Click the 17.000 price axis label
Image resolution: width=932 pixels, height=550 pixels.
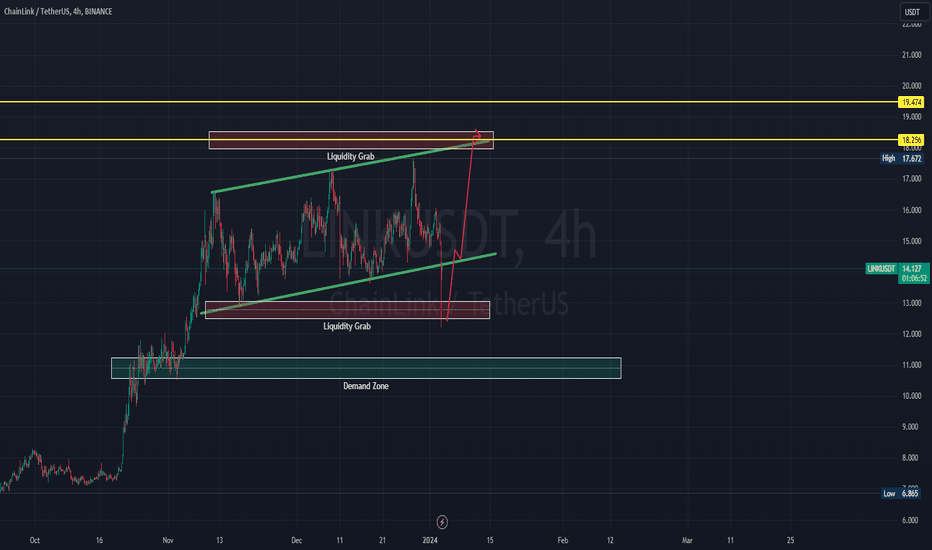[912, 179]
